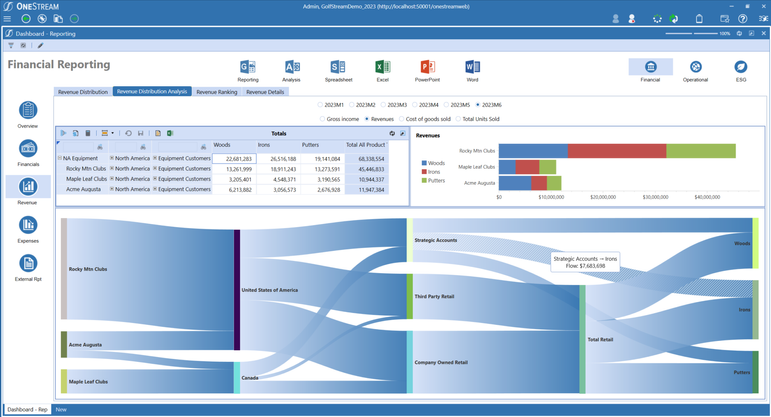Export grid using green Excel icon
This screenshot has width=771, height=417.
170,133
